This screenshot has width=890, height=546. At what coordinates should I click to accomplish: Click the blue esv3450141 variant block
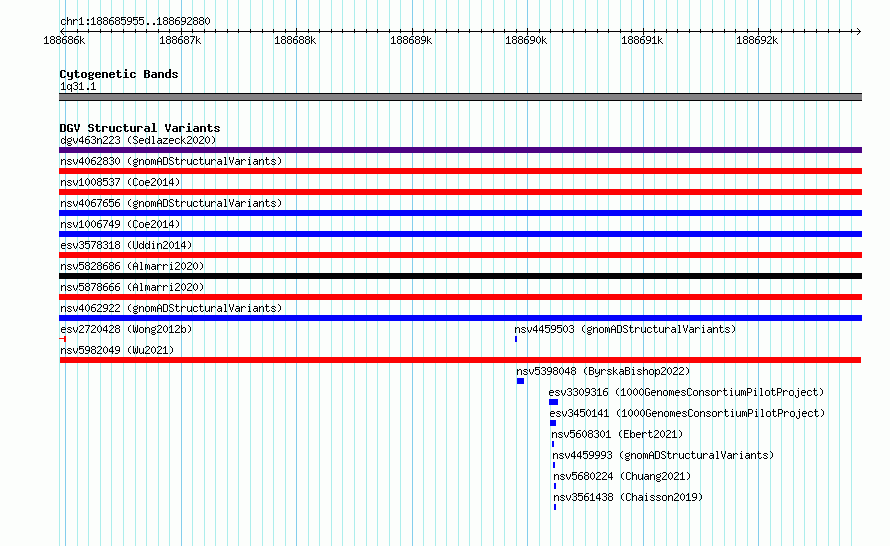coord(553,423)
